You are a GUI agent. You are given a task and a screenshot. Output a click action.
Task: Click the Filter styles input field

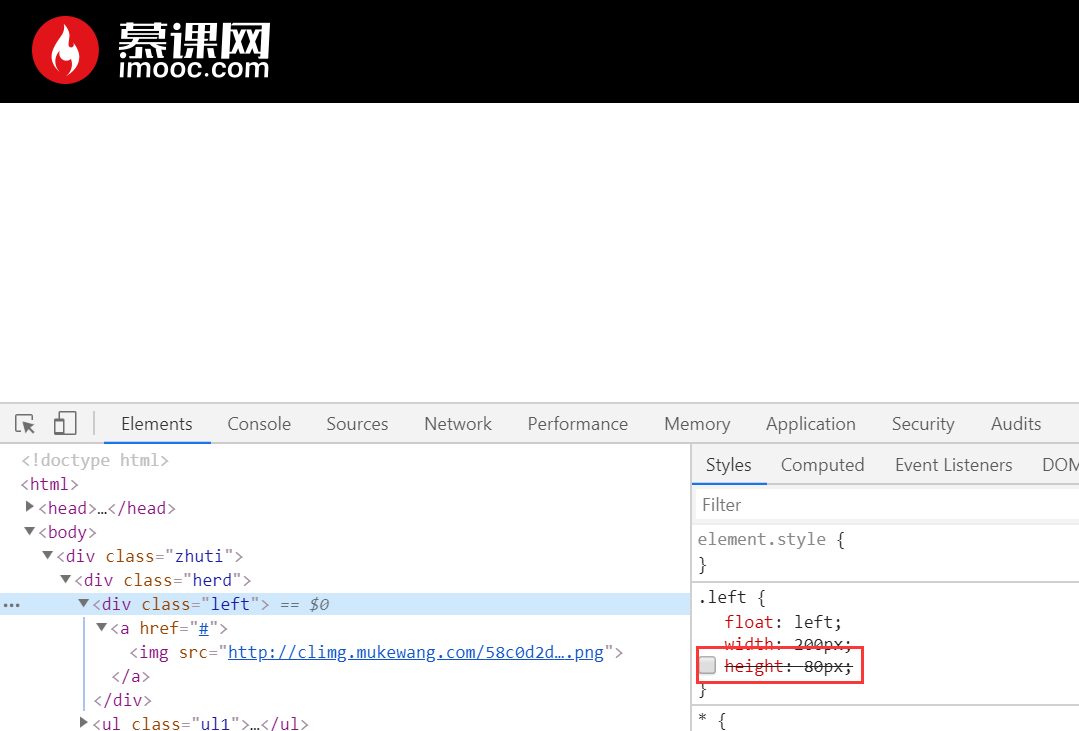coord(888,505)
